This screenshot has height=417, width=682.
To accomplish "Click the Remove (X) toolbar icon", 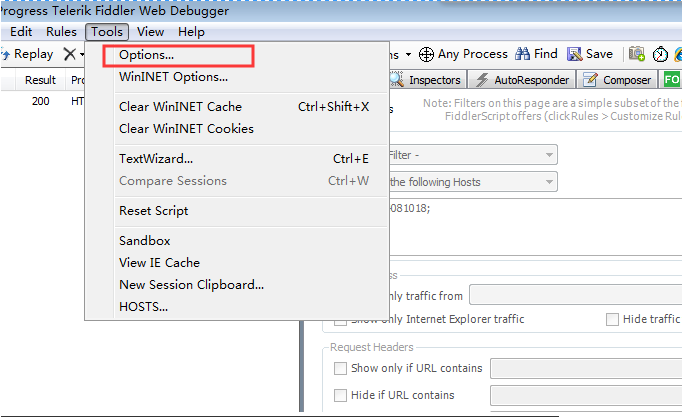I will pyautogui.click(x=70, y=54).
